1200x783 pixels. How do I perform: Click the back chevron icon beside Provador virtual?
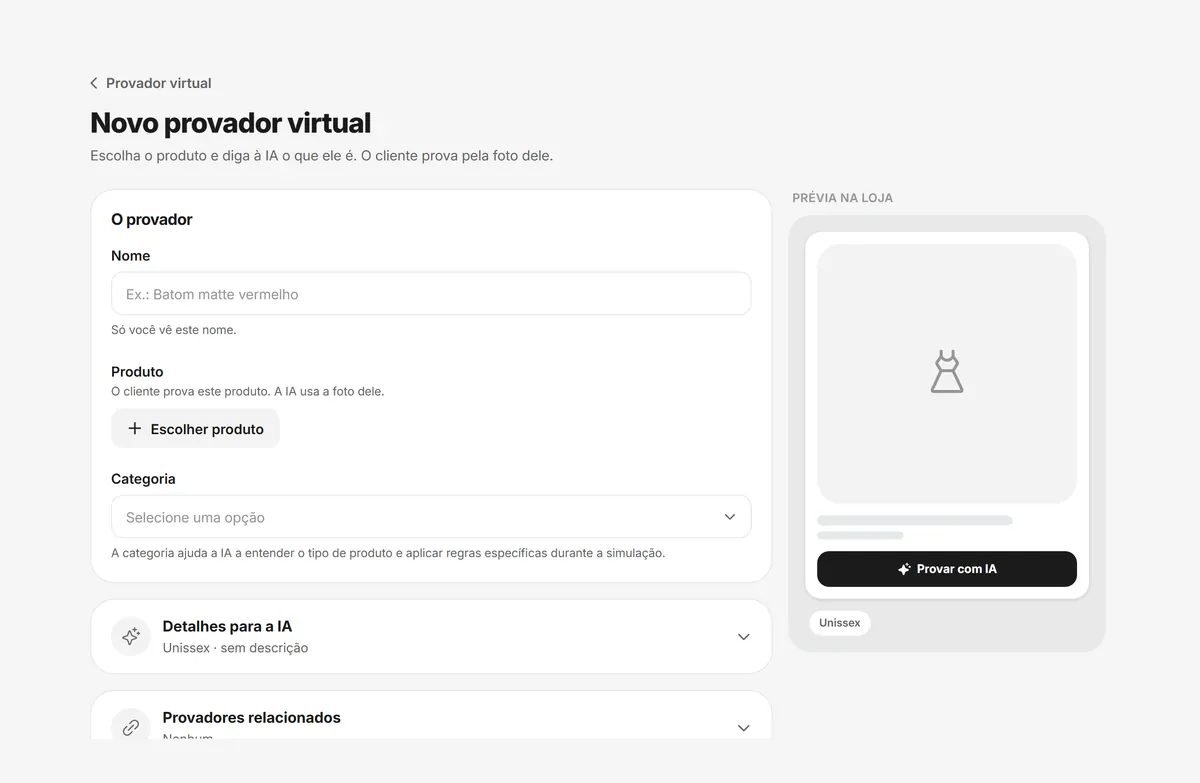[94, 83]
